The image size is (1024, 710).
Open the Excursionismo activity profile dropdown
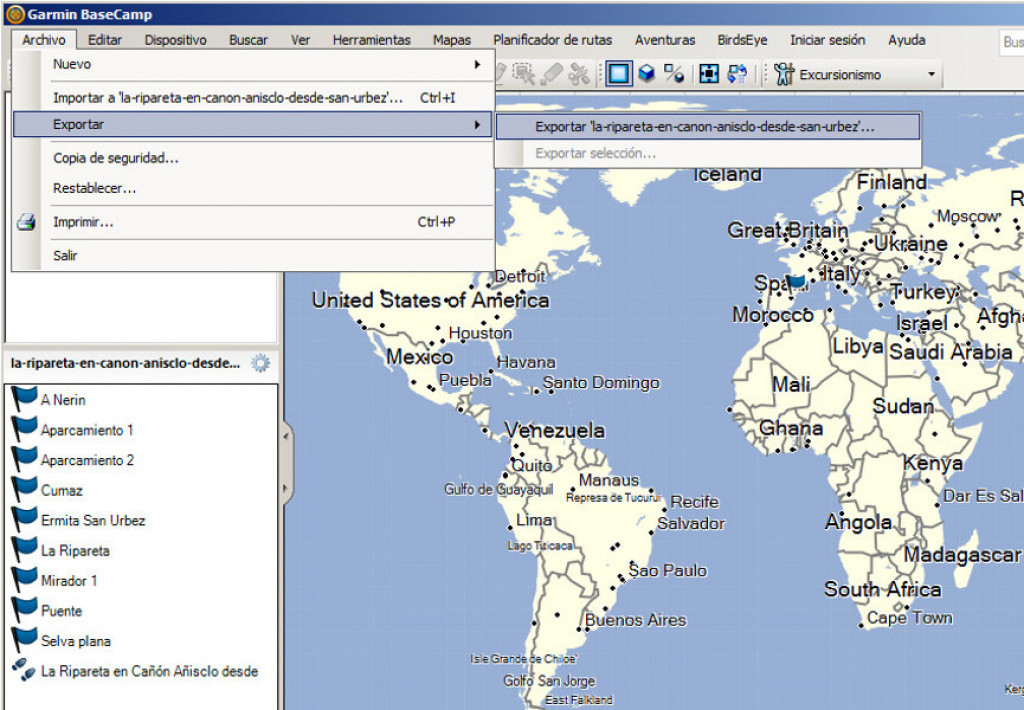coord(931,74)
